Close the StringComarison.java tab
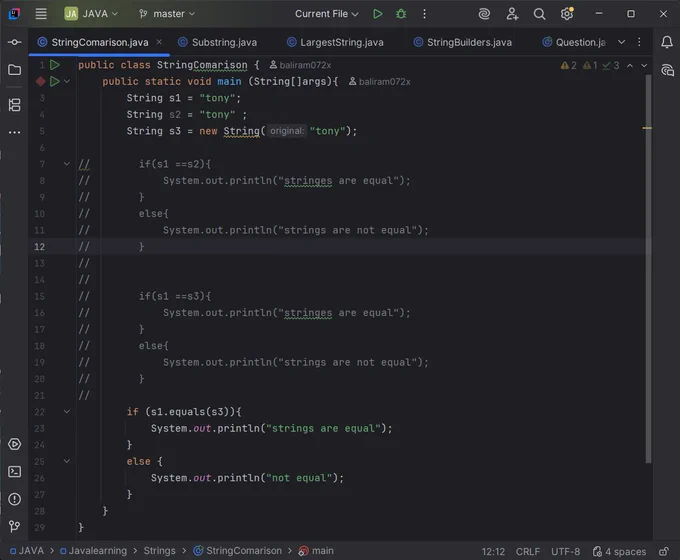Viewport: 680px width, 560px height. 159,42
